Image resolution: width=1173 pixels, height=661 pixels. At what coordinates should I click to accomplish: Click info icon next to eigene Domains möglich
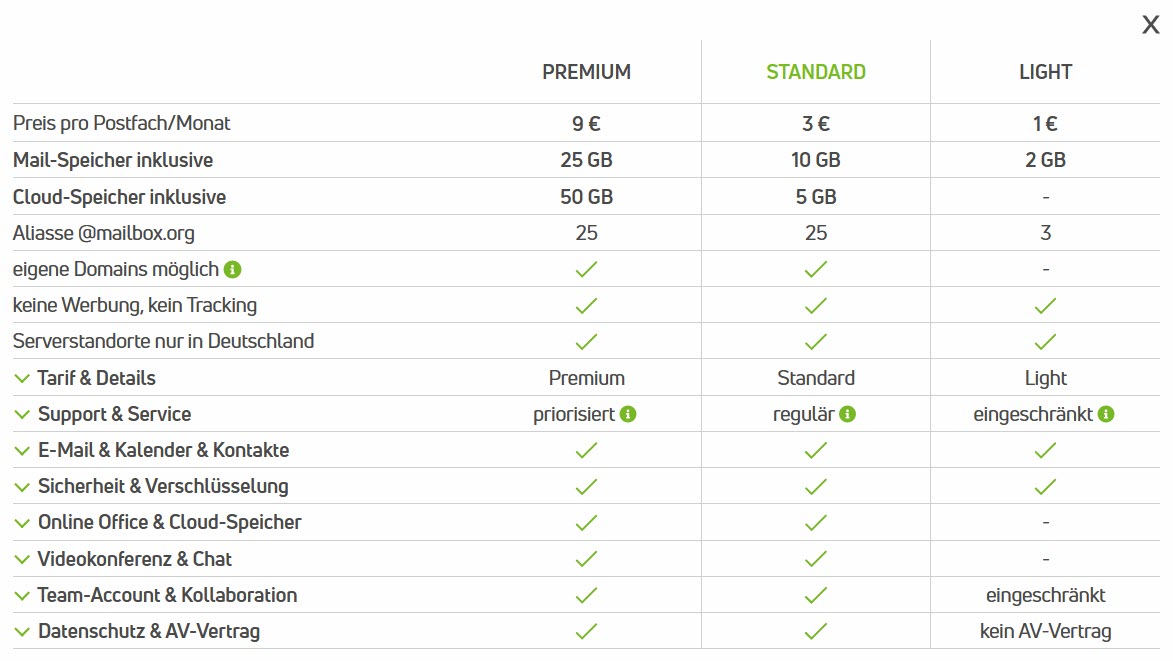233,269
